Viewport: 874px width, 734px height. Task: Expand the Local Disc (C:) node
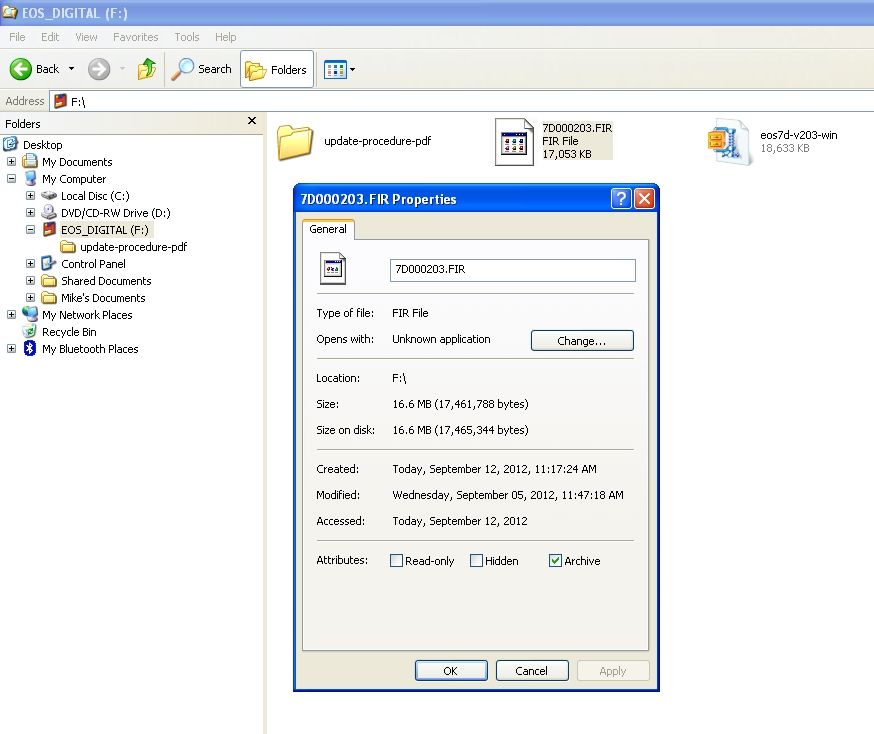tap(30, 196)
